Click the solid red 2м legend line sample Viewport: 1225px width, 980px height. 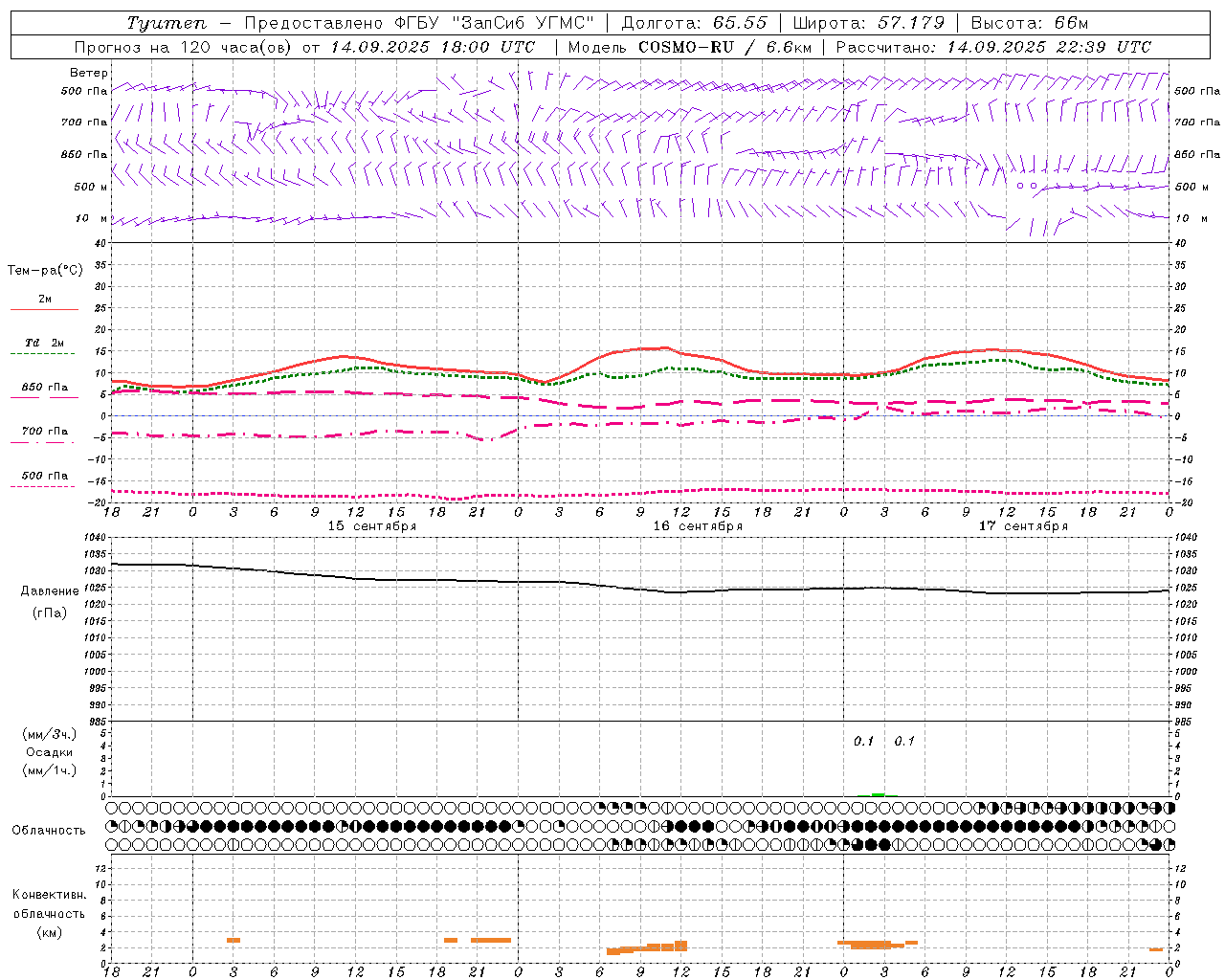click(x=45, y=310)
